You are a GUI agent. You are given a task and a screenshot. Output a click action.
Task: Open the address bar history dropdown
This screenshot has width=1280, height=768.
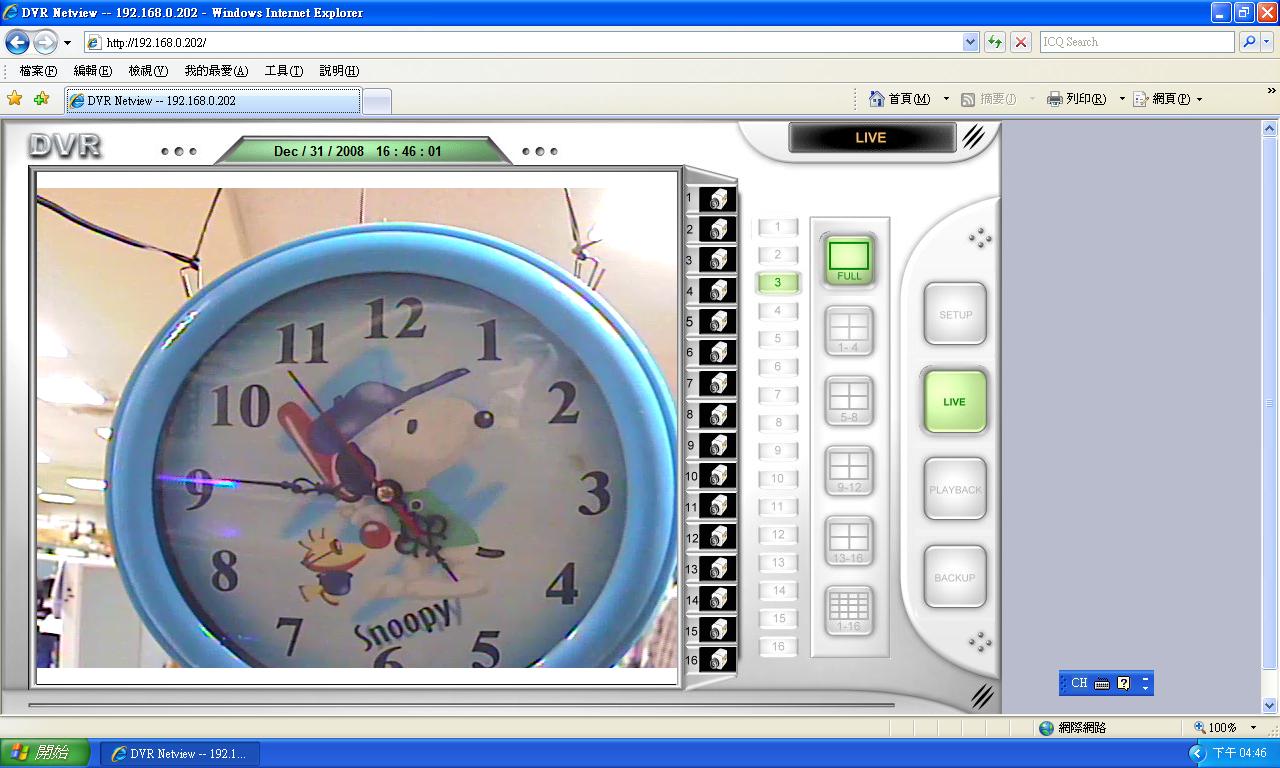968,41
